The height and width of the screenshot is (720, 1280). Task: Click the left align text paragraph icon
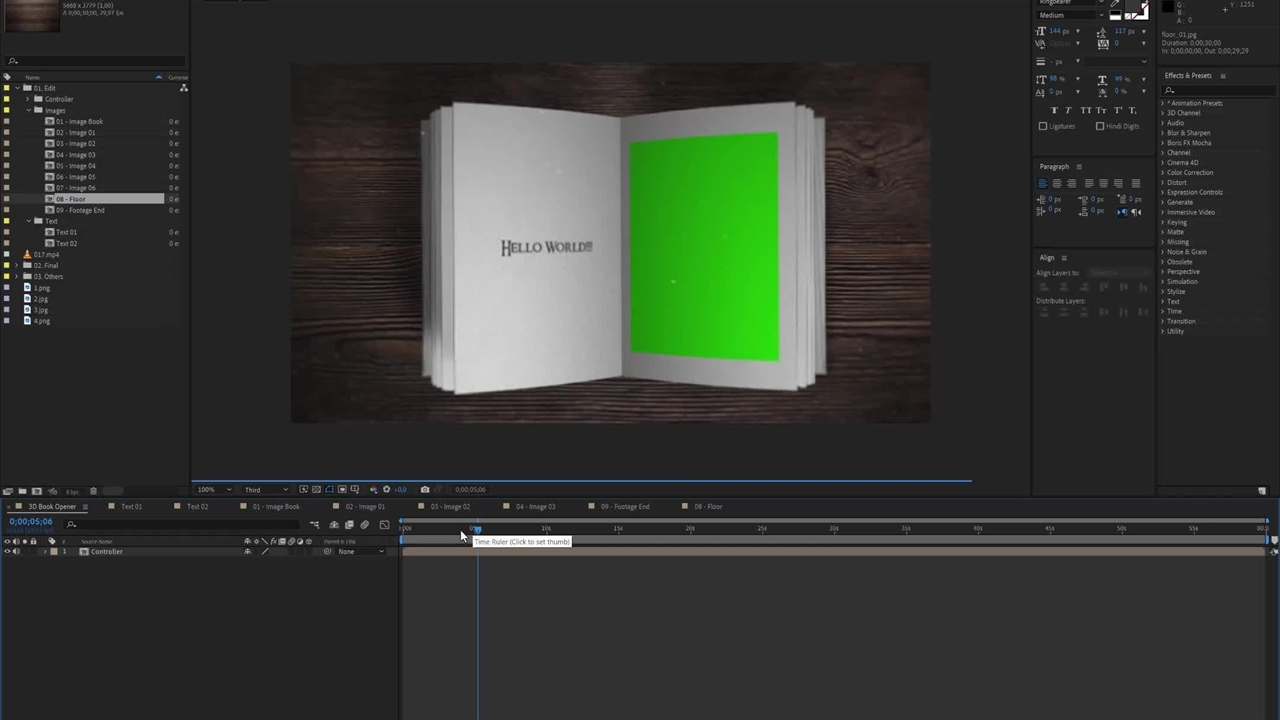1042,183
